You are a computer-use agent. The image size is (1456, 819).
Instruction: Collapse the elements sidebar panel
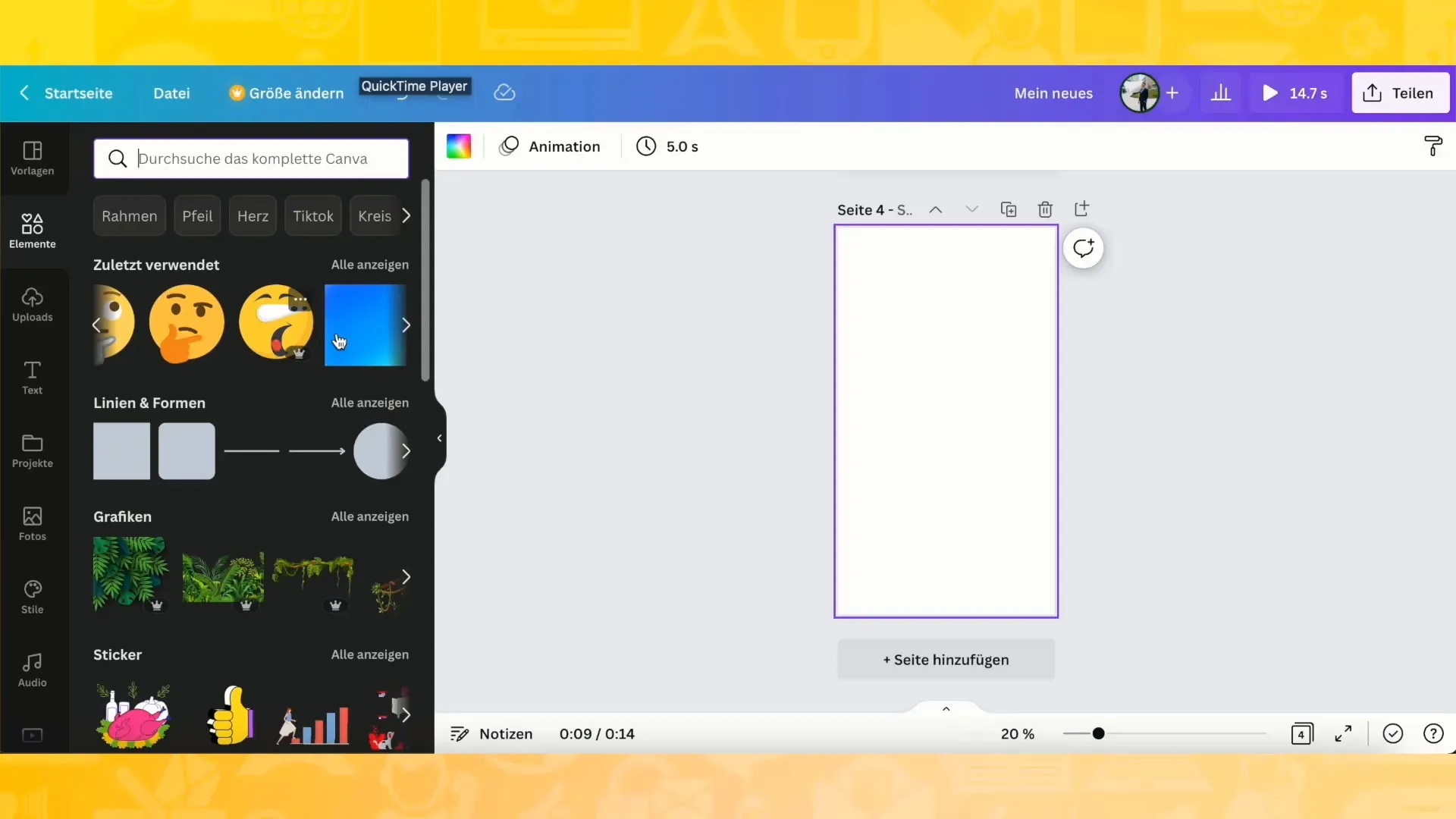[x=440, y=438]
